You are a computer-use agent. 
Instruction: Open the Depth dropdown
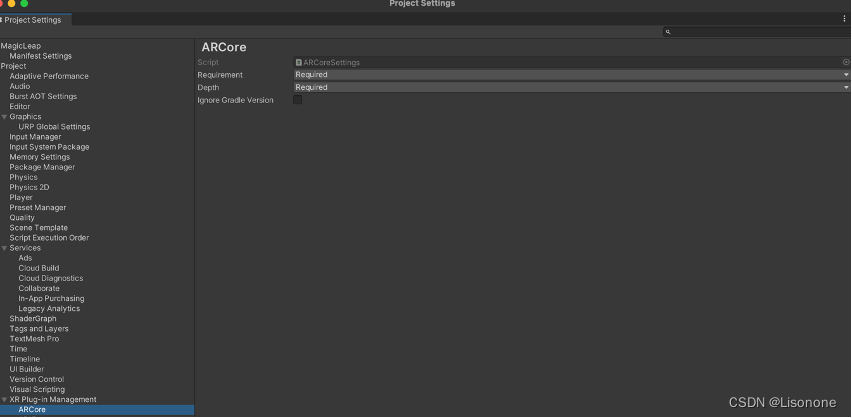(572, 88)
